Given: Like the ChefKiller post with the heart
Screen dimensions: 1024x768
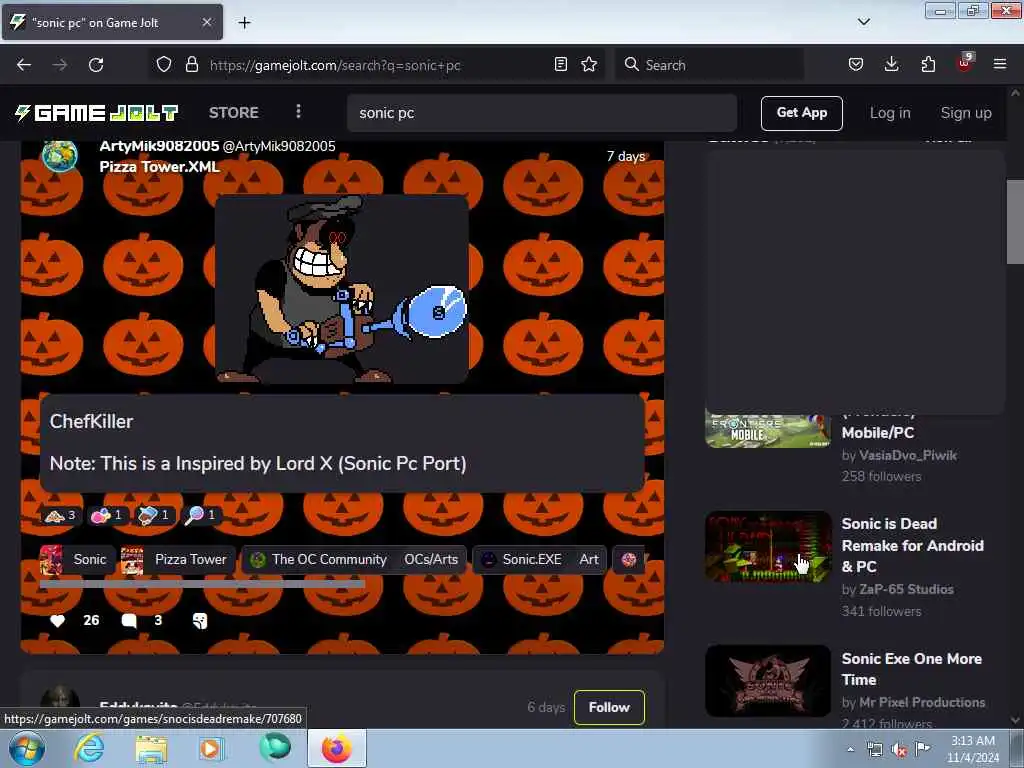Looking at the screenshot, I should point(57,620).
